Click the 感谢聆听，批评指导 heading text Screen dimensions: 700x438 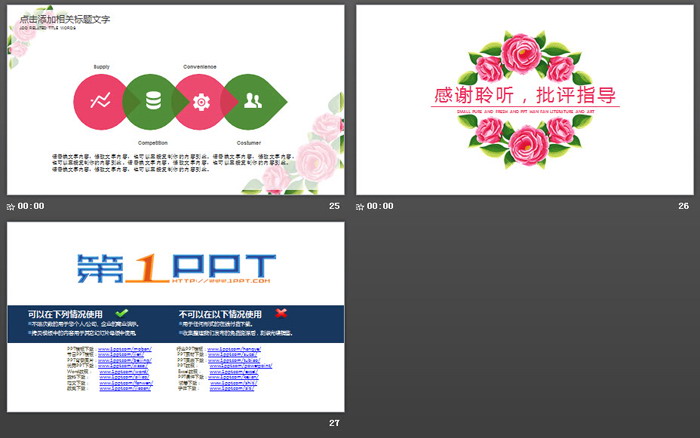point(524,96)
